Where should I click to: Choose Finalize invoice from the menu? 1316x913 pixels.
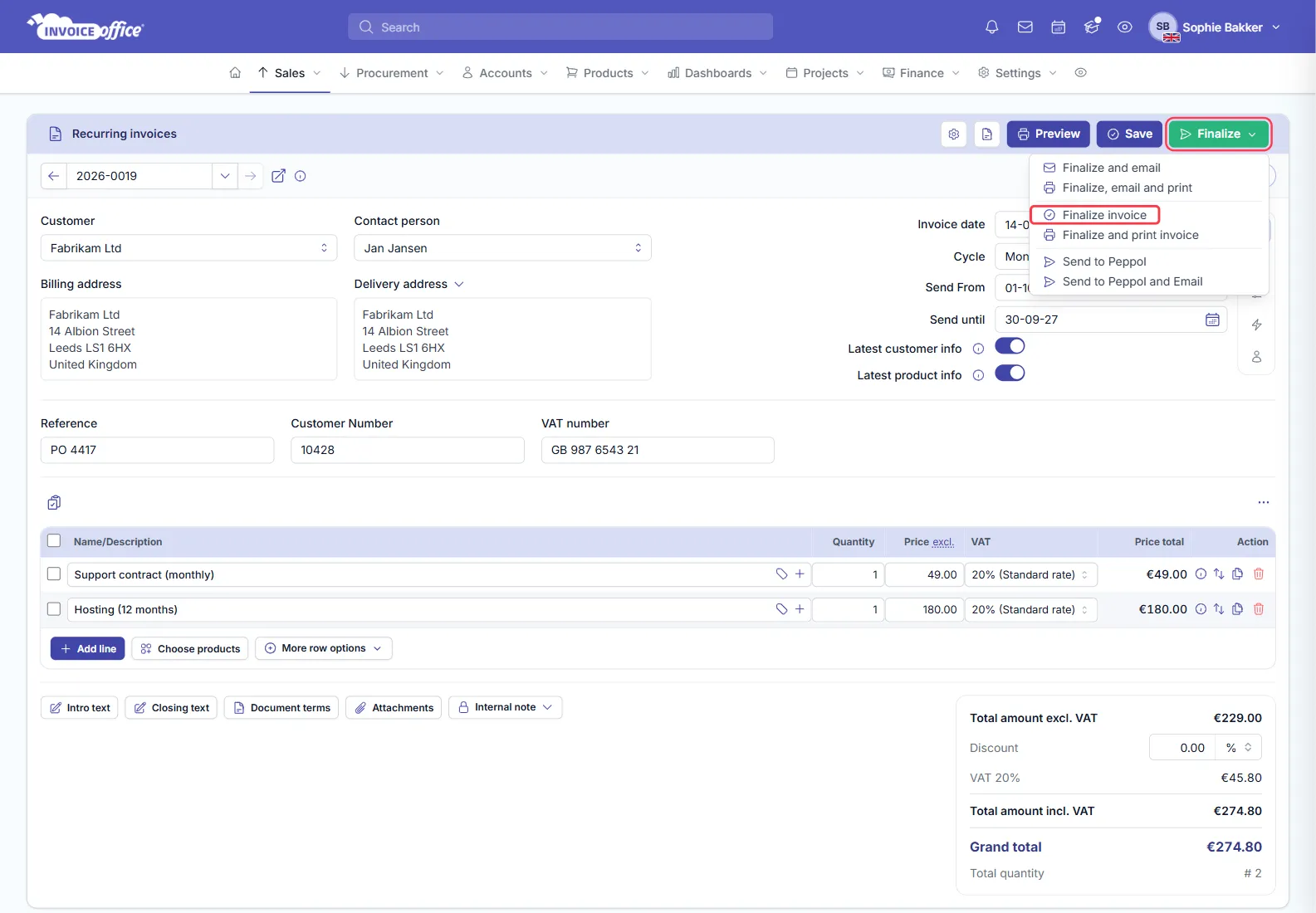(1095, 215)
